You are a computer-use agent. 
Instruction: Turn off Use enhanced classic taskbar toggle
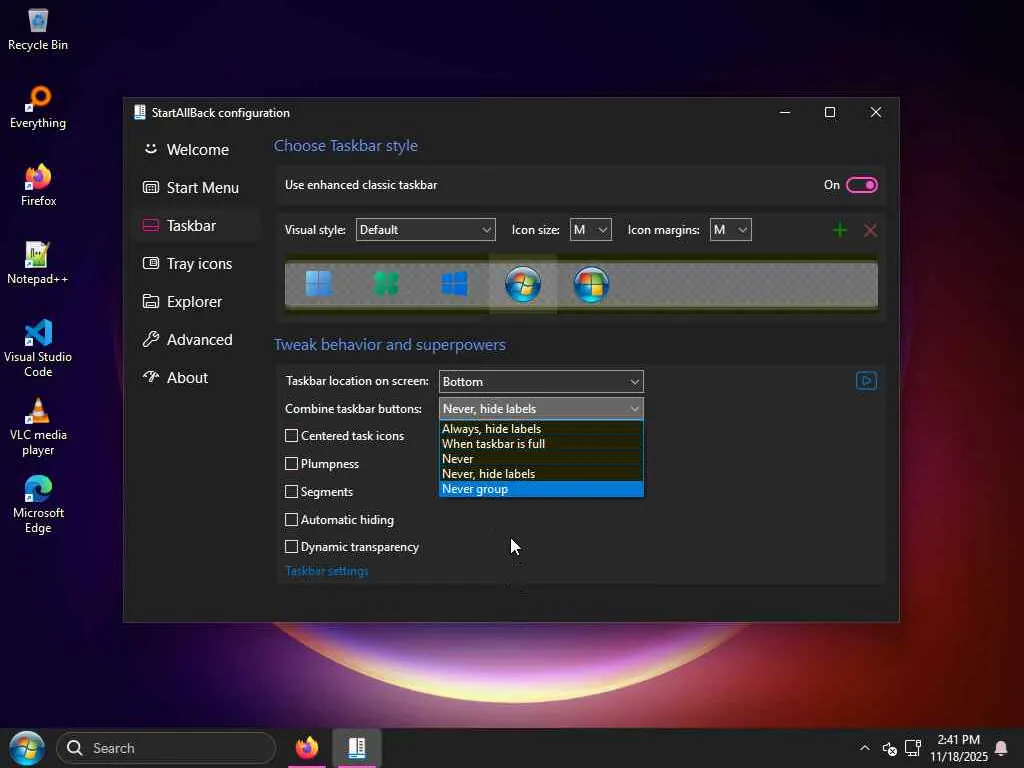(861, 185)
